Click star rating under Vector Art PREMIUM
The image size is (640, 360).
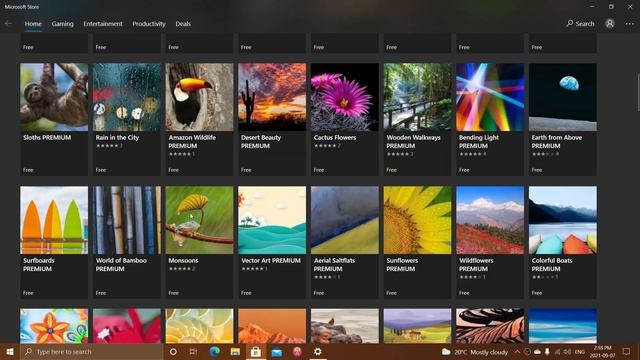click(x=255, y=269)
